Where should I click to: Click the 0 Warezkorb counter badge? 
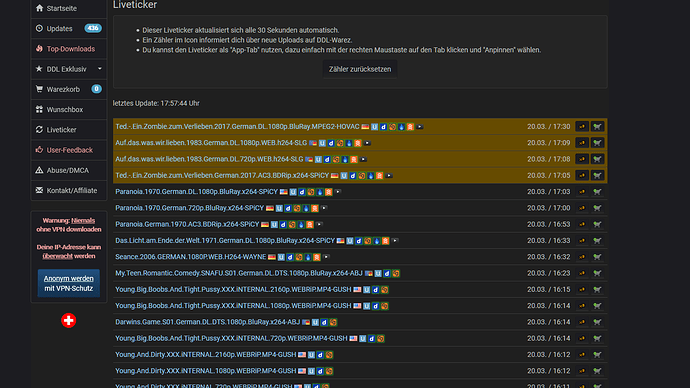(x=96, y=89)
